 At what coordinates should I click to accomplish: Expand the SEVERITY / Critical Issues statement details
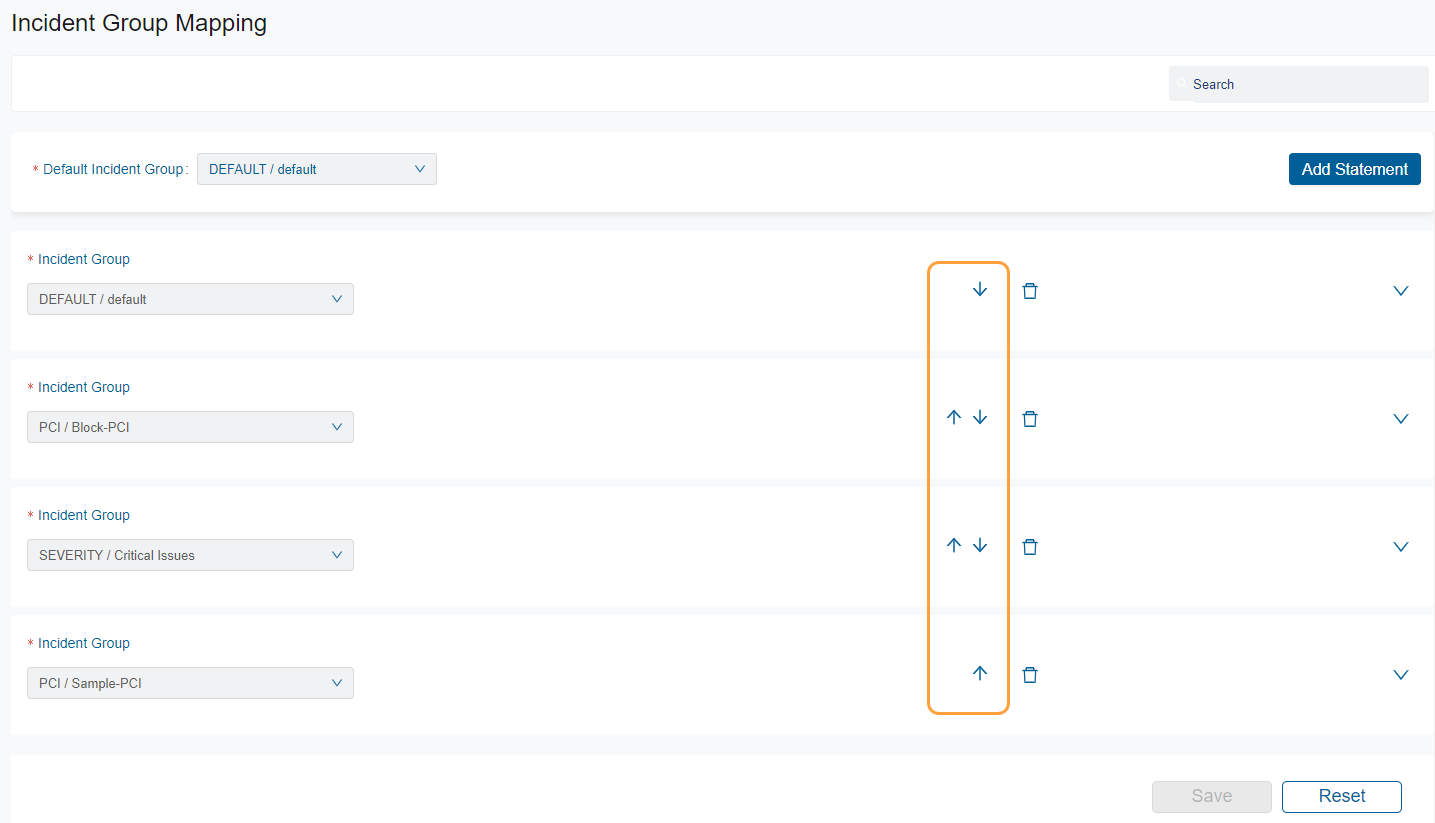click(x=1400, y=546)
